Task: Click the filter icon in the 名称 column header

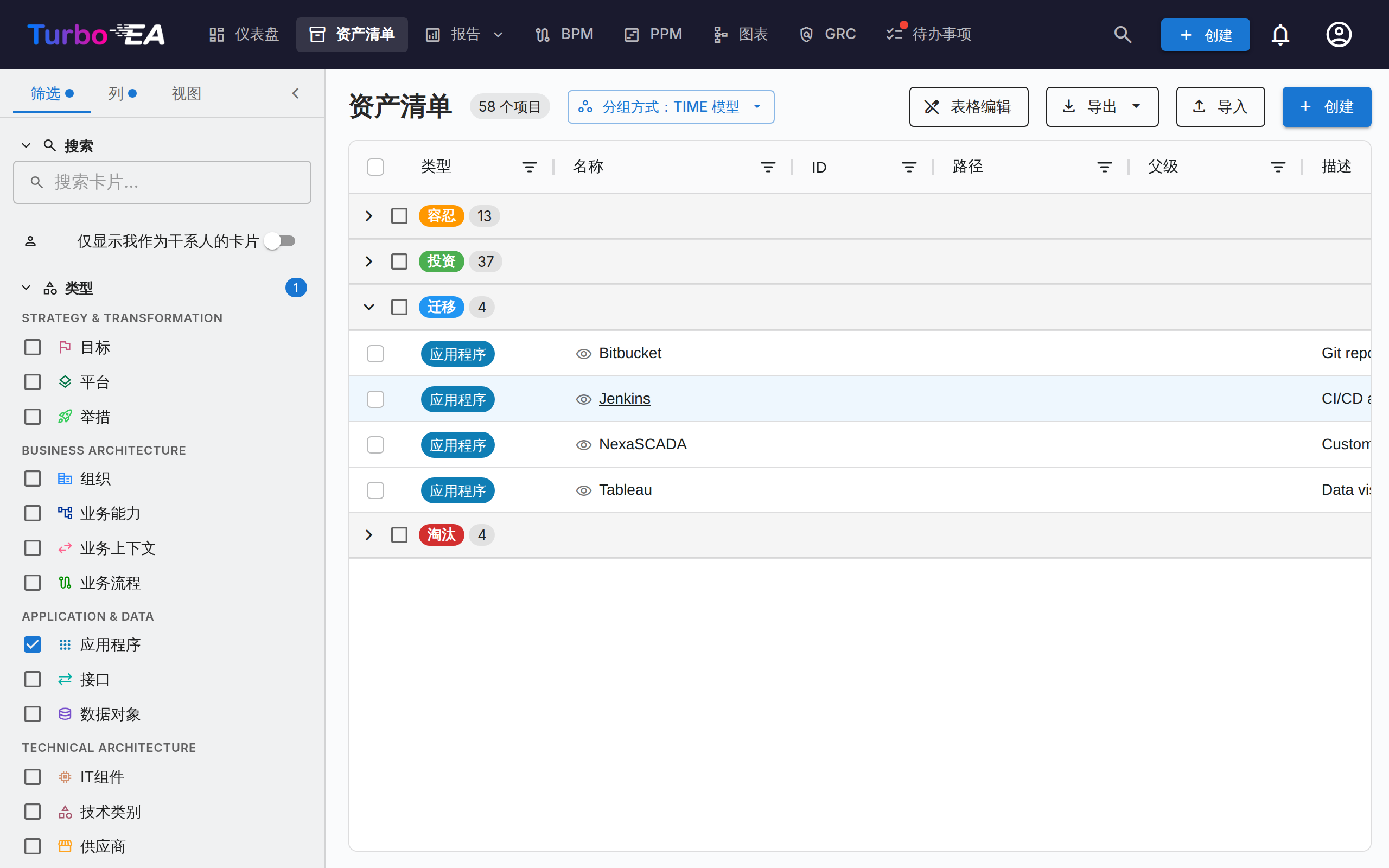Action: [x=768, y=167]
